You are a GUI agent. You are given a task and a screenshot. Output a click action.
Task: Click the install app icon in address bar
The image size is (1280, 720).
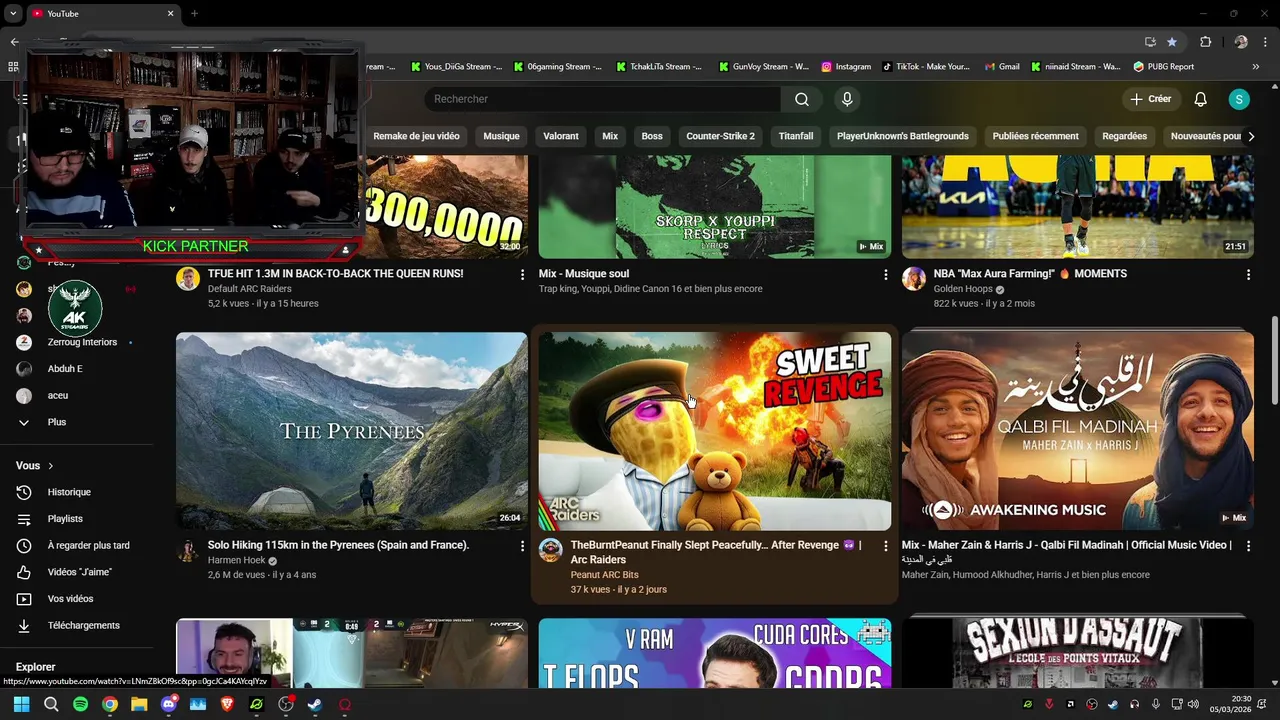pos(1150,42)
